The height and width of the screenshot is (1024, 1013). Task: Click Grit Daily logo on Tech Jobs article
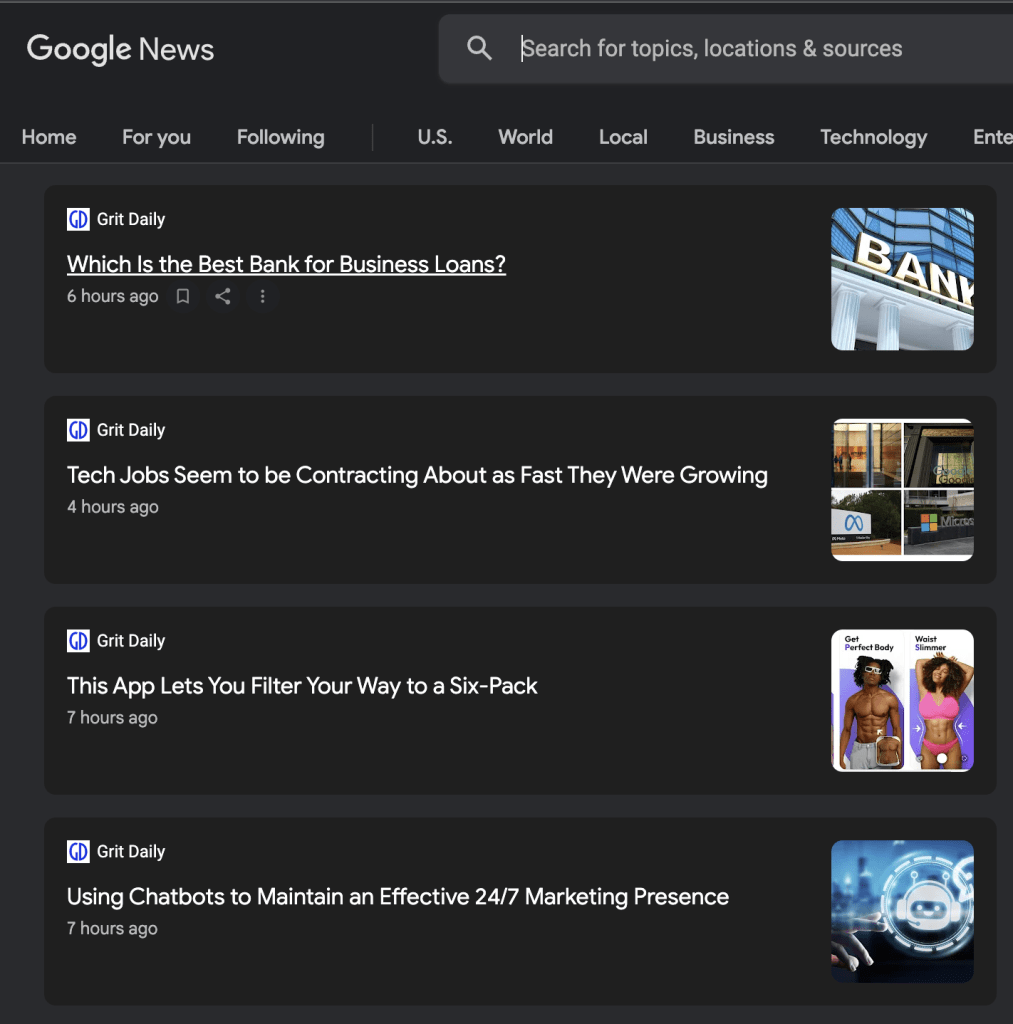[x=78, y=430]
